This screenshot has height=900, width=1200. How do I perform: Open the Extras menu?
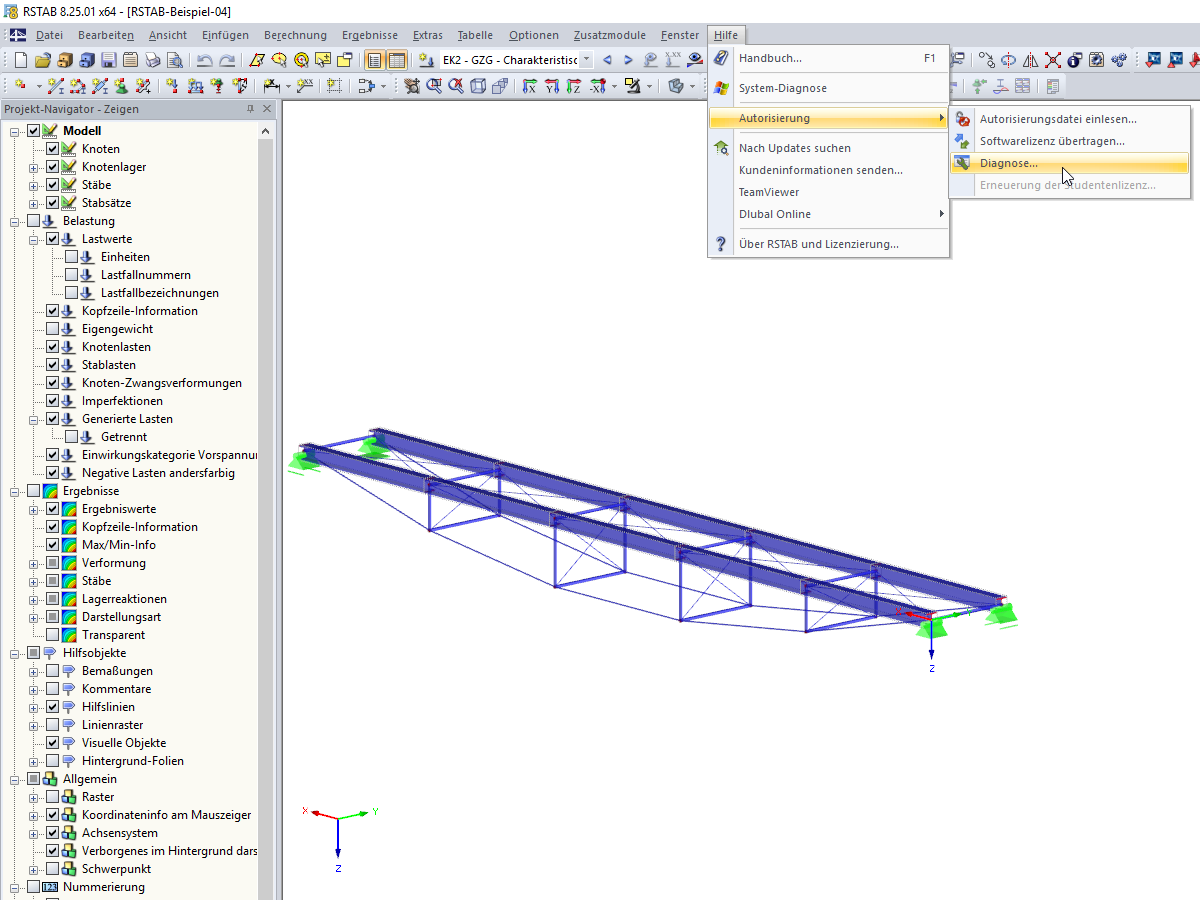(x=428, y=35)
